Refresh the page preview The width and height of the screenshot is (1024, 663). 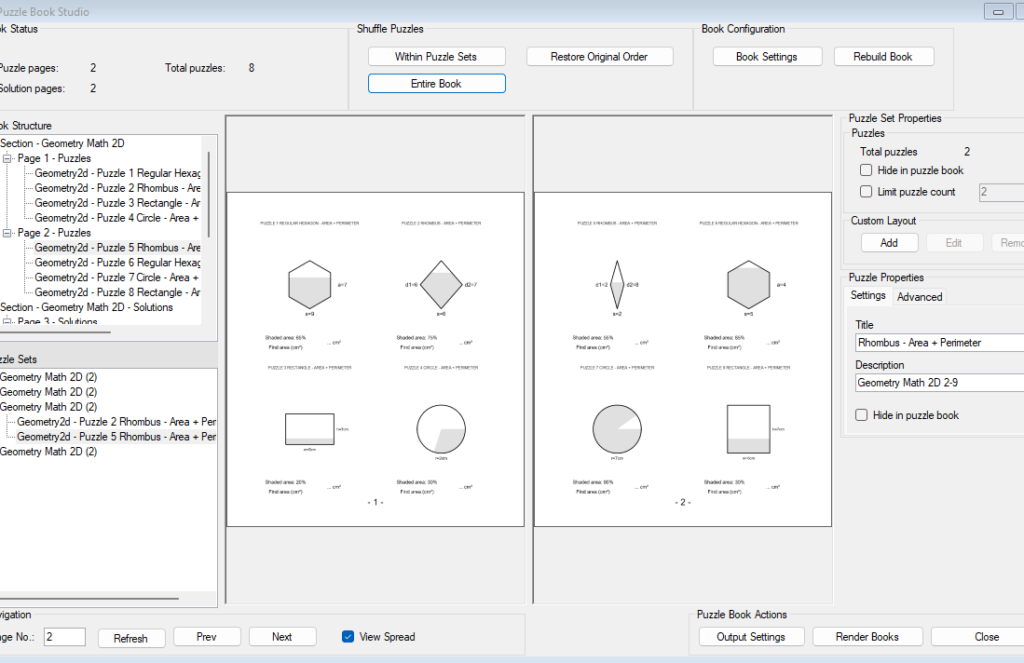(x=131, y=638)
